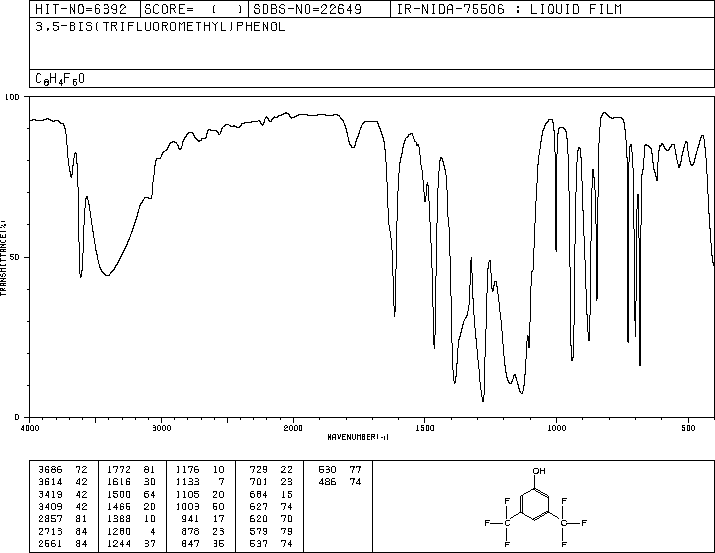This screenshot has width=715, height=553.
Task: Click the peak table entry 579
Action: point(259,532)
